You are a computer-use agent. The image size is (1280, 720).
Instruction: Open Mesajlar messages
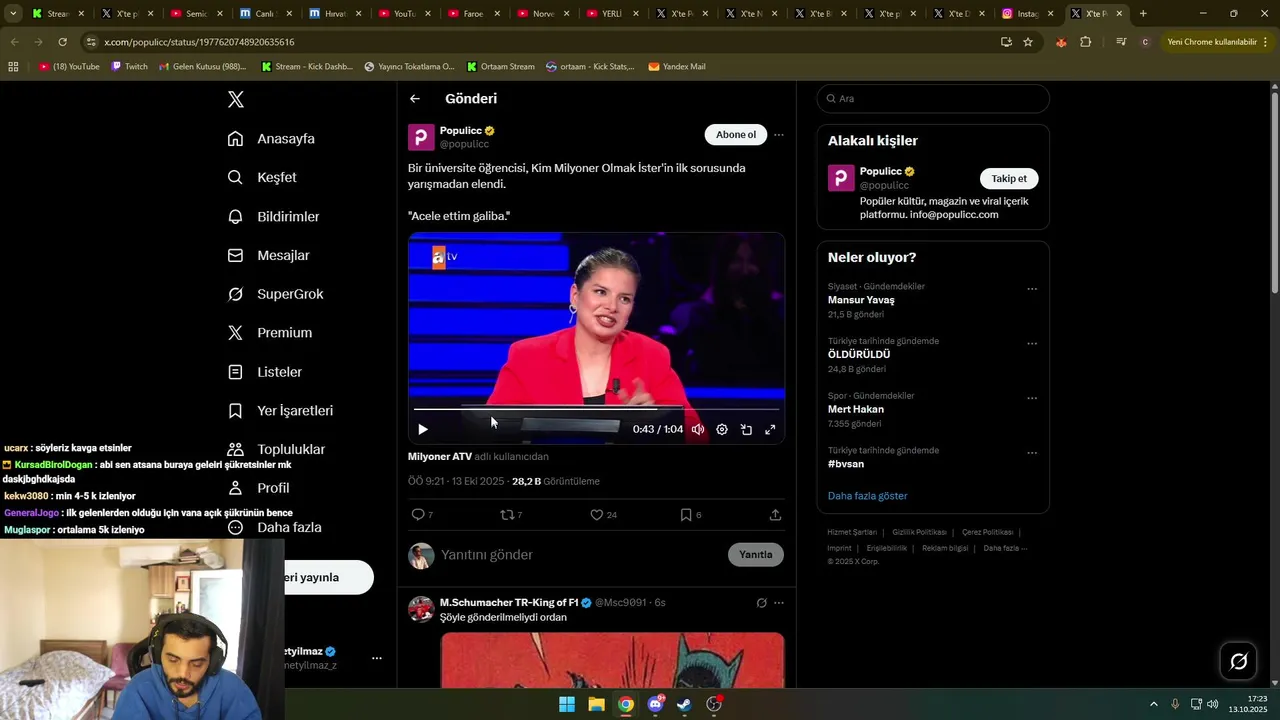coord(268,255)
